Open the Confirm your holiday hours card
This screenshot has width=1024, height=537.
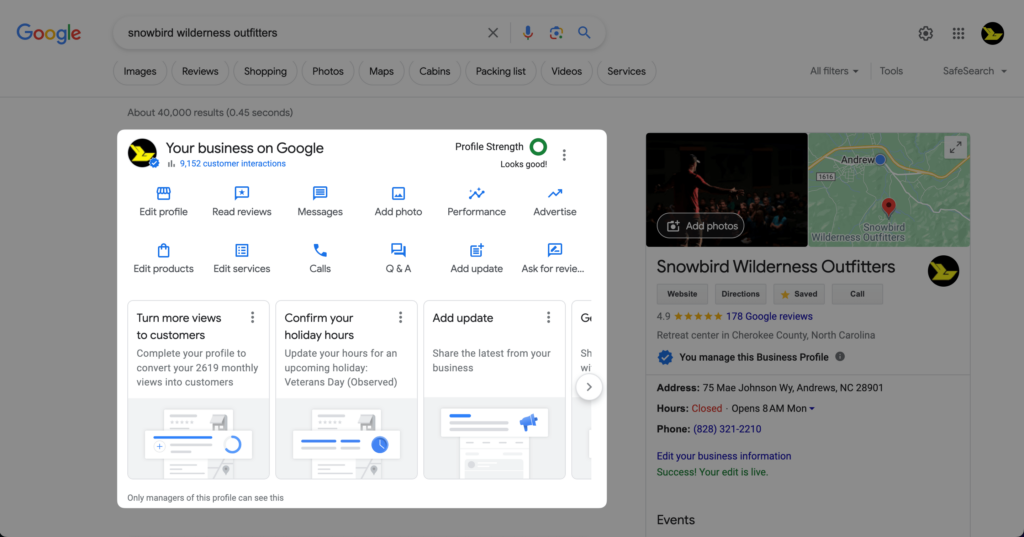pyautogui.click(x=346, y=389)
